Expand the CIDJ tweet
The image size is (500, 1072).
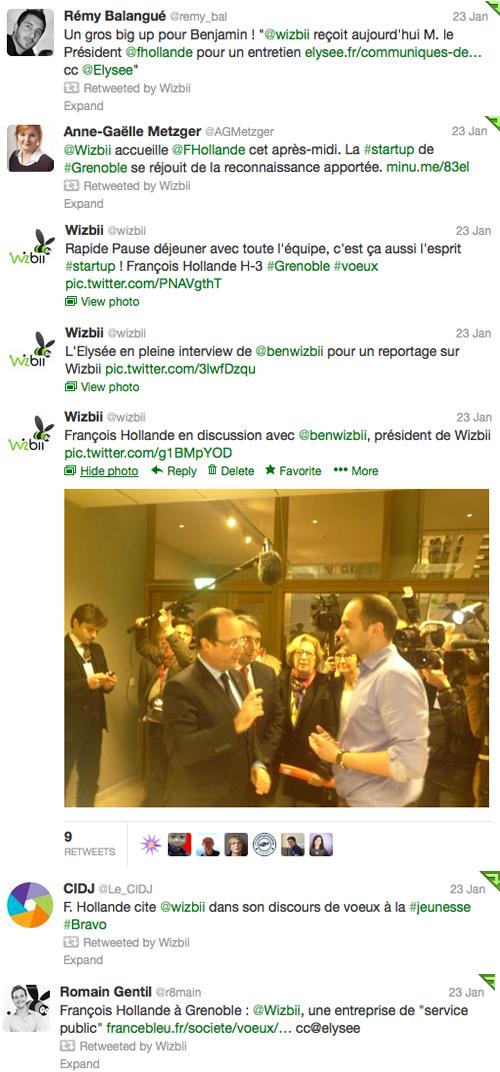coord(83,960)
